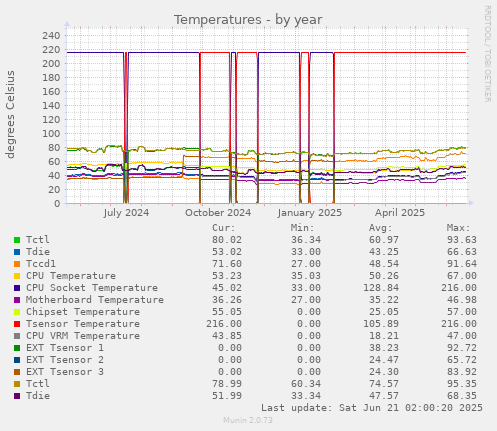Click the EXT Tsensor 3 label

coord(65,372)
